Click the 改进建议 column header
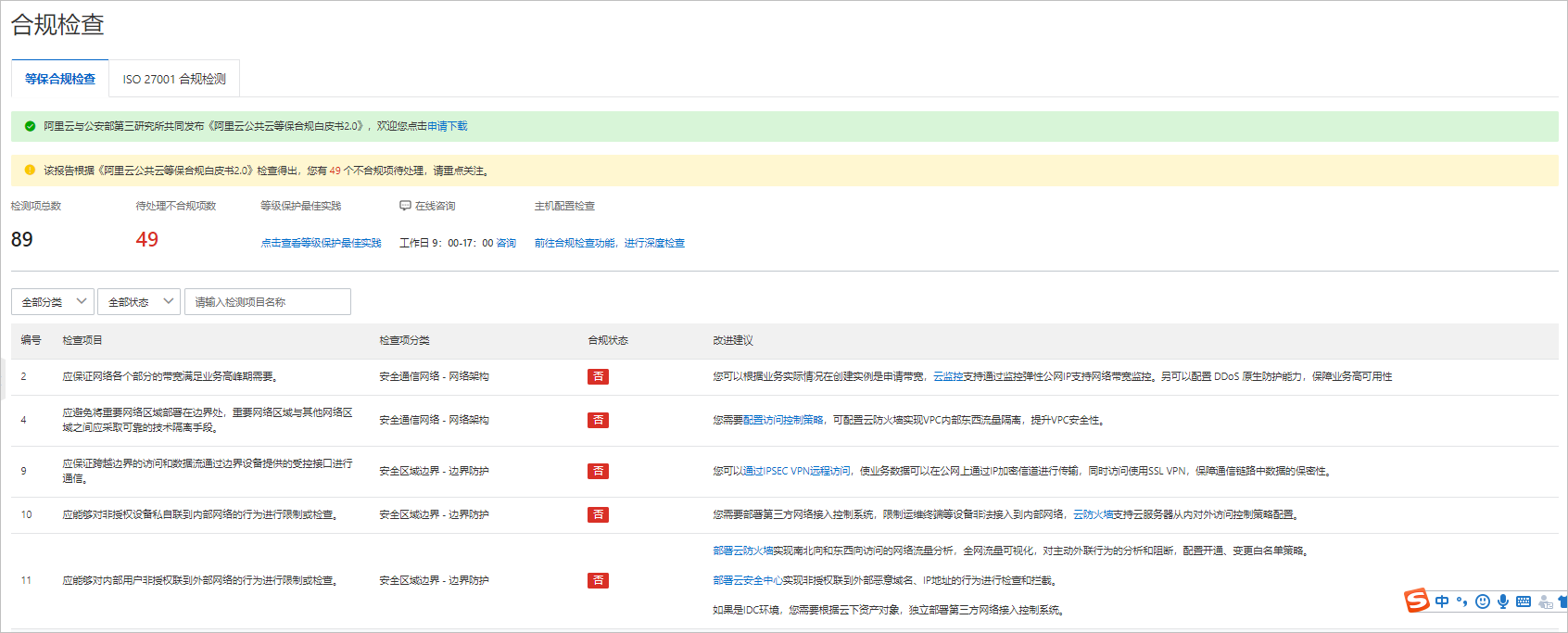1568x633 pixels. coord(733,340)
